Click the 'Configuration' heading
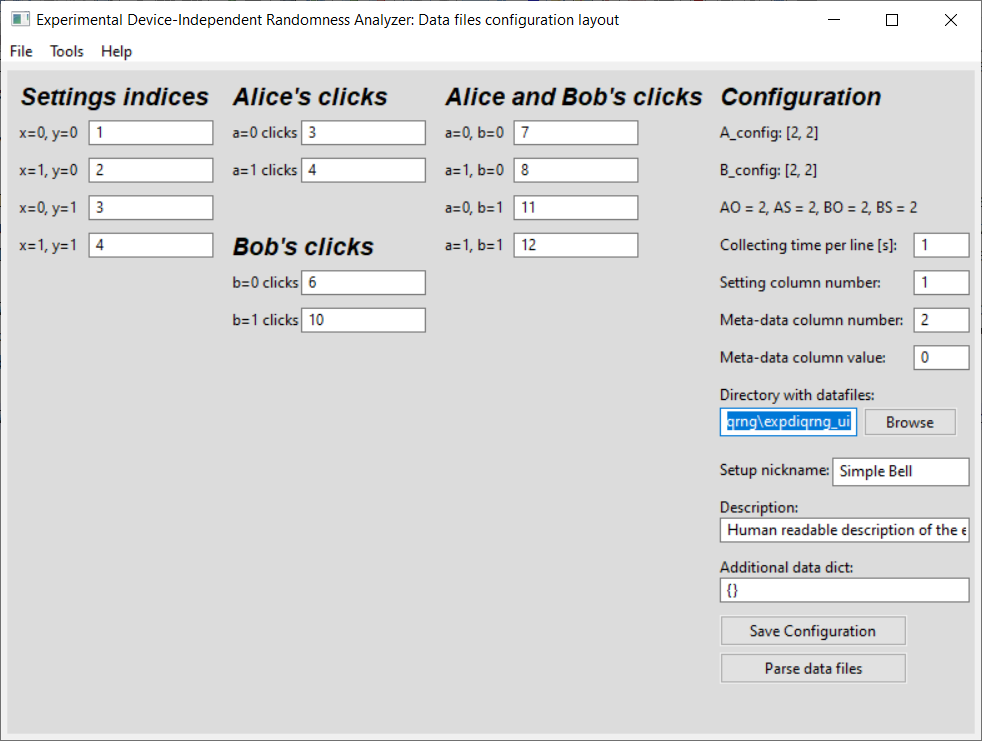 pyautogui.click(x=801, y=97)
